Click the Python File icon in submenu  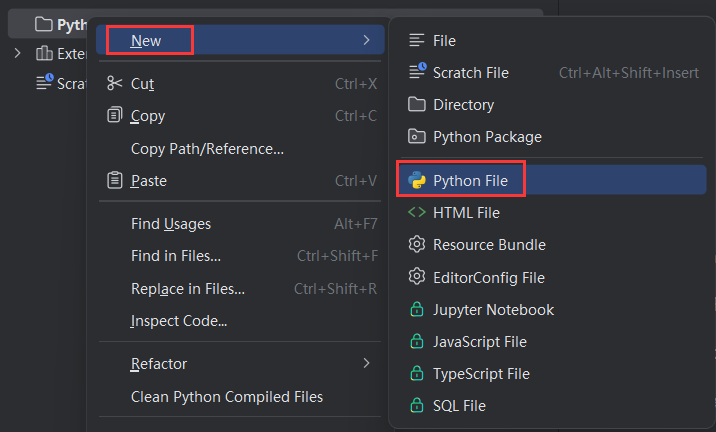pos(417,181)
